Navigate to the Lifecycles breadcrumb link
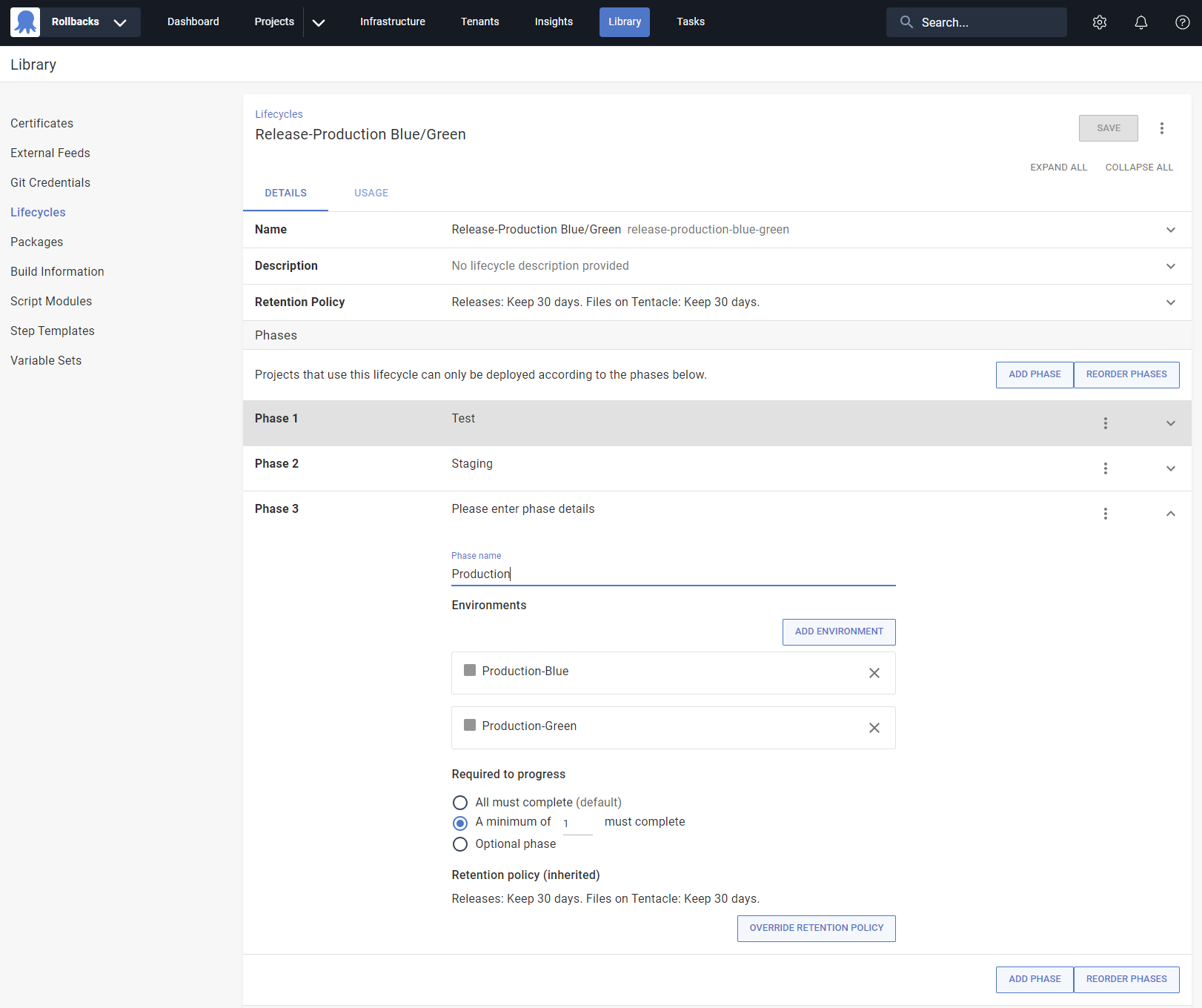 coord(278,114)
